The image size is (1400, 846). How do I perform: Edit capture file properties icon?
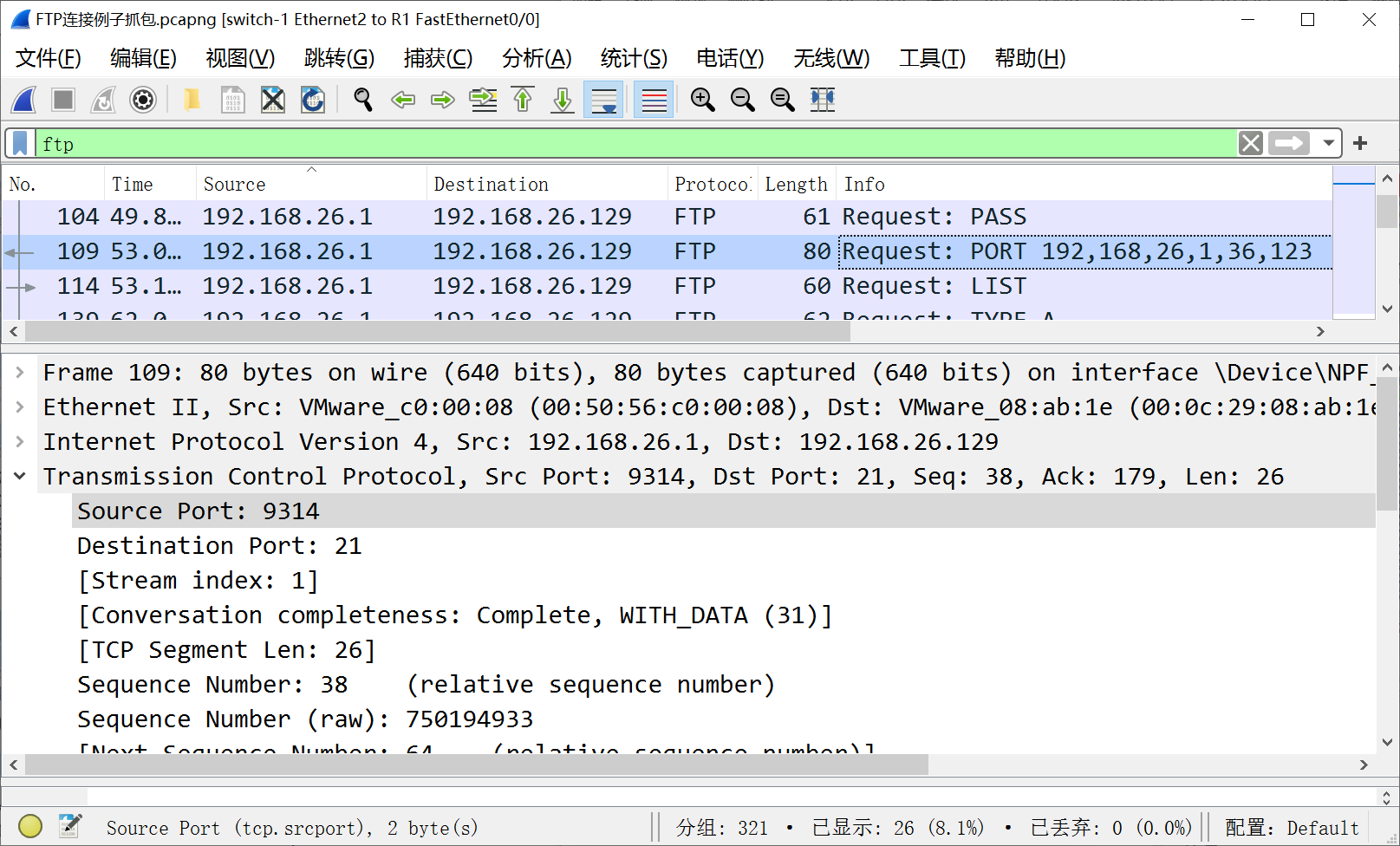click(x=70, y=827)
